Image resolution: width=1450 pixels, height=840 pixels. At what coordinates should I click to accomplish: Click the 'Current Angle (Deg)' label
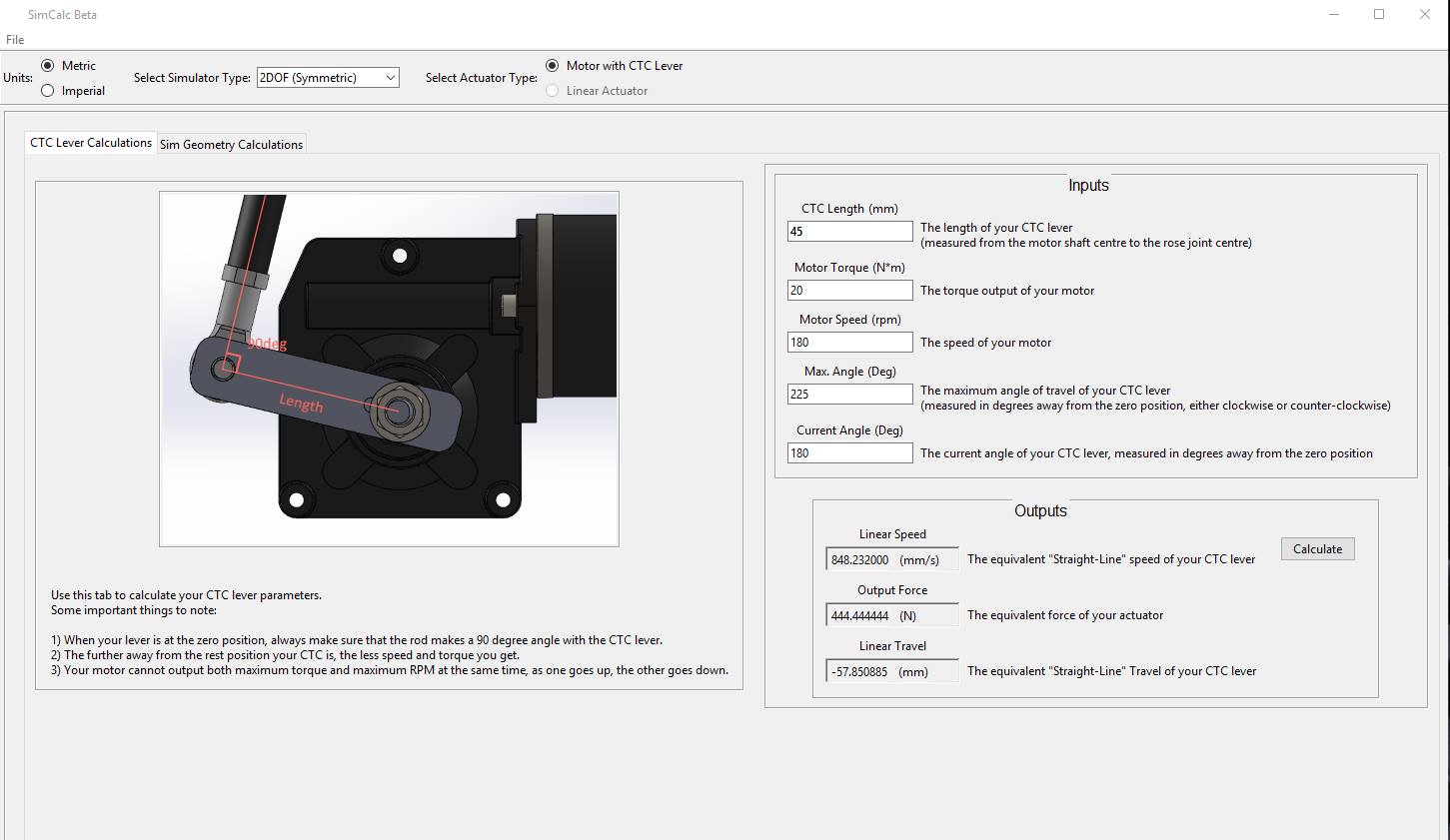849,430
